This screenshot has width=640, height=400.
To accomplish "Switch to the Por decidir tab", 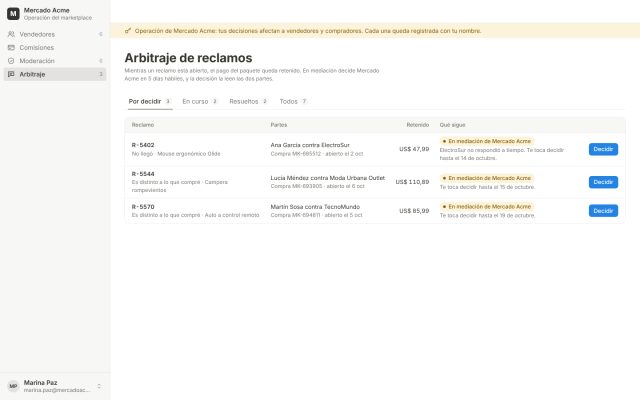I will [150, 102].
